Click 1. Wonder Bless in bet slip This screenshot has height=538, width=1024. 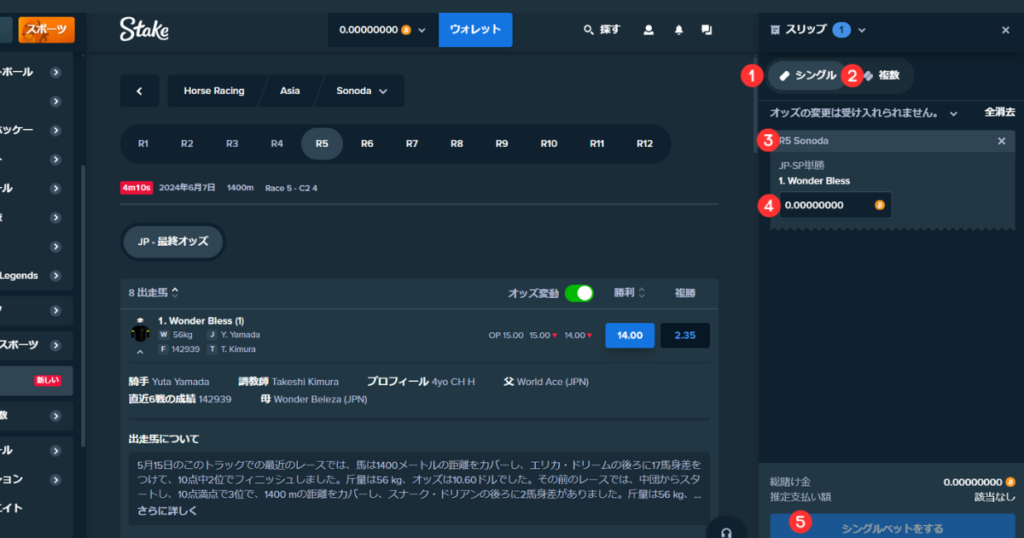[x=814, y=181]
